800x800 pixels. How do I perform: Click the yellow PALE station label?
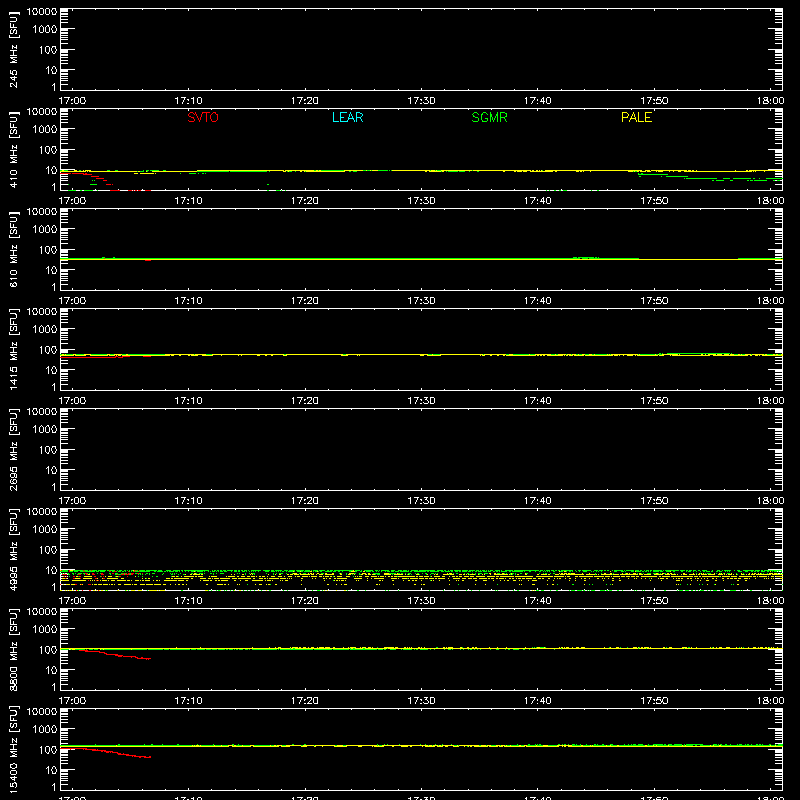[x=636, y=117]
